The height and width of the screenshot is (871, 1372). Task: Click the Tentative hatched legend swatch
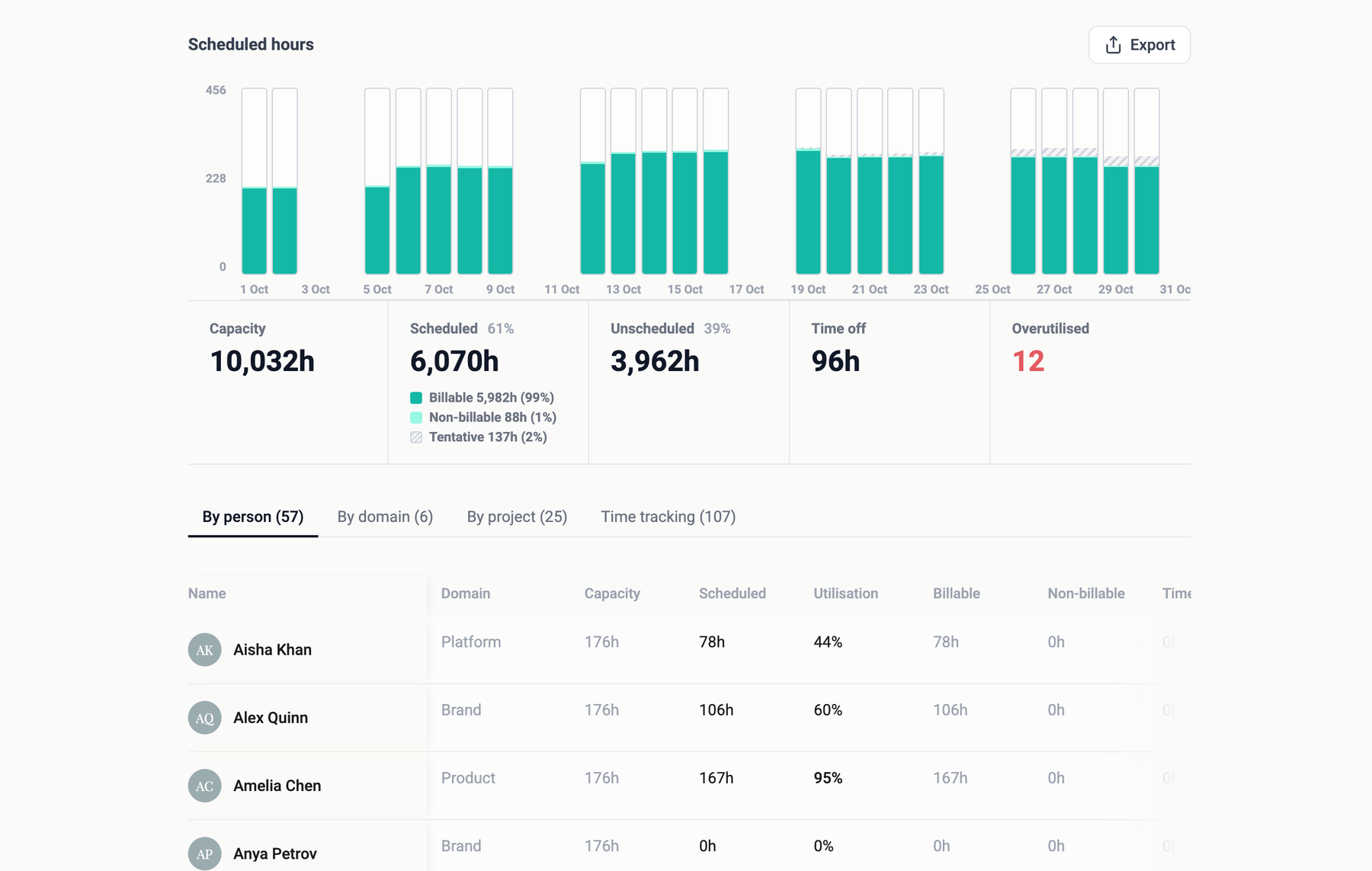tap(416, 437)
